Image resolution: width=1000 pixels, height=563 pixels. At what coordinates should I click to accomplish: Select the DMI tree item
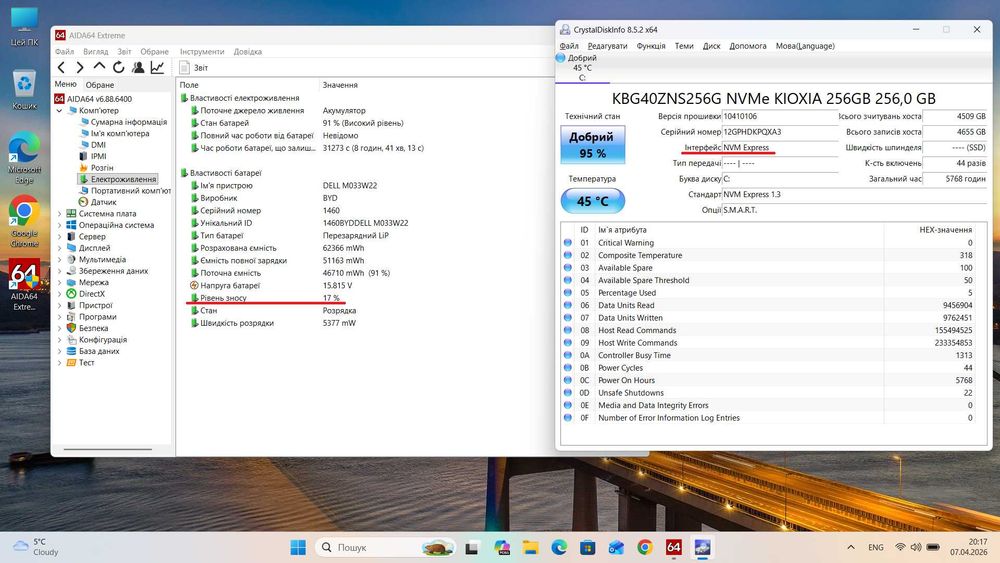click(98, 145)
